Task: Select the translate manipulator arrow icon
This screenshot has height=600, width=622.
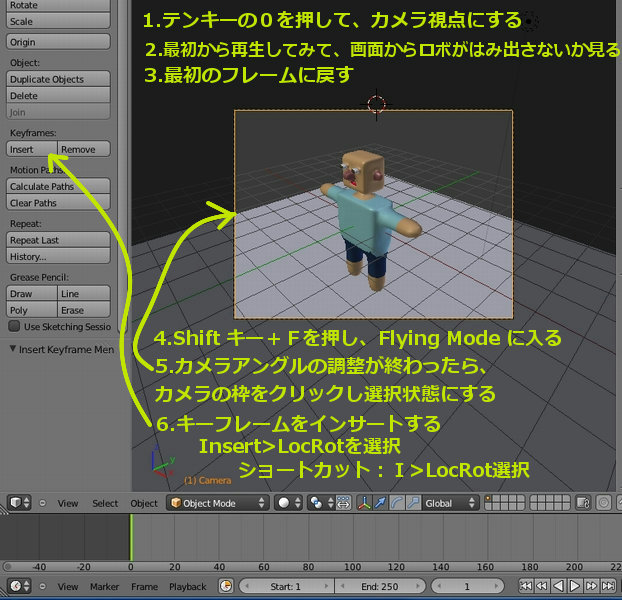Action: click(380, 503)
